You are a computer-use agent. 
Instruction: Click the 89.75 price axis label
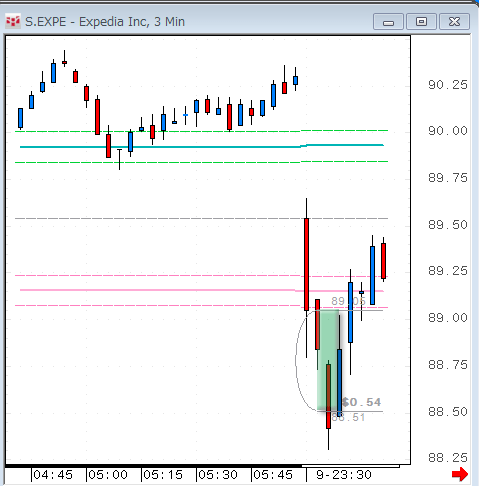pos(448,178)
